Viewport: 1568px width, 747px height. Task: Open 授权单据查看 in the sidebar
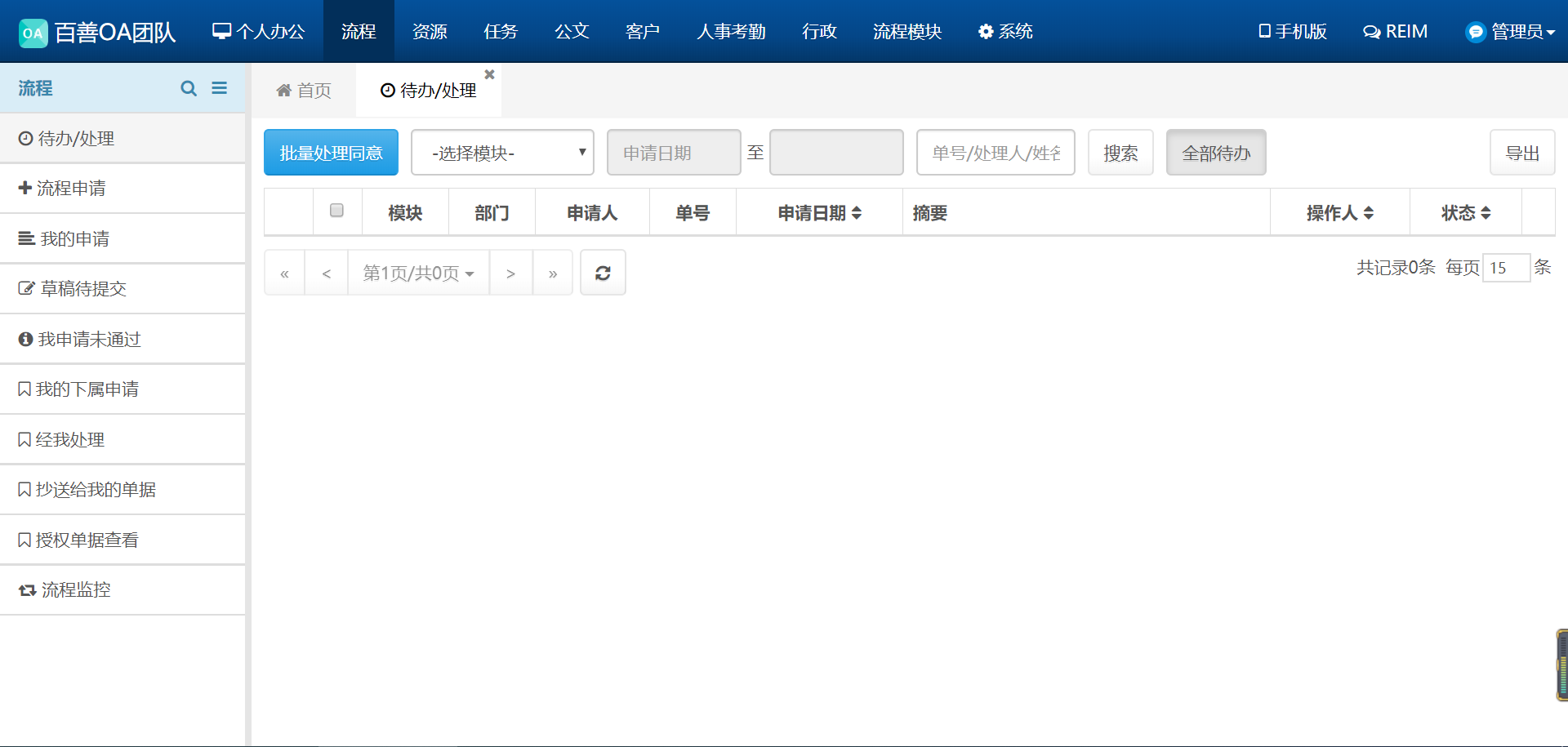pos(122,540)
